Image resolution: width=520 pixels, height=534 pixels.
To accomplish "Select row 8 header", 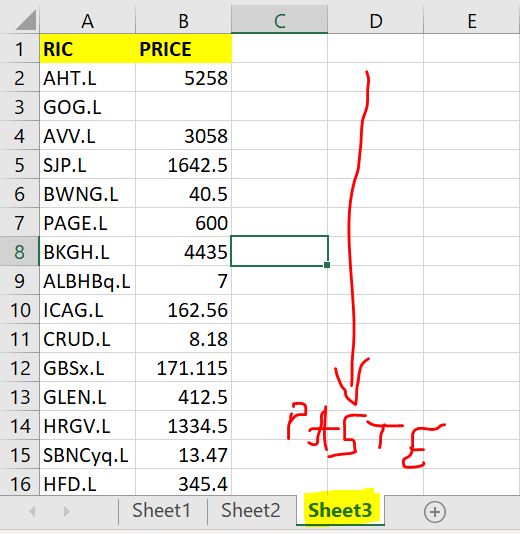I will [19, 252].
